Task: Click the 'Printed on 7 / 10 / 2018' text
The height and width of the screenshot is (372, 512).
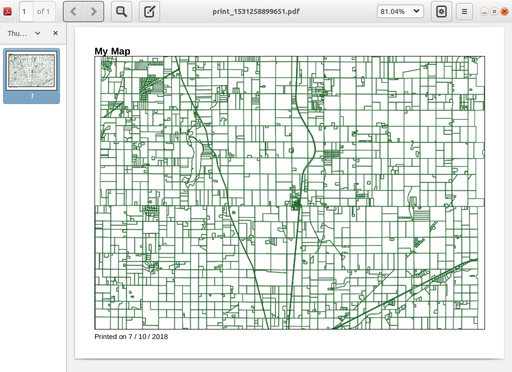Action: point(131,336)
